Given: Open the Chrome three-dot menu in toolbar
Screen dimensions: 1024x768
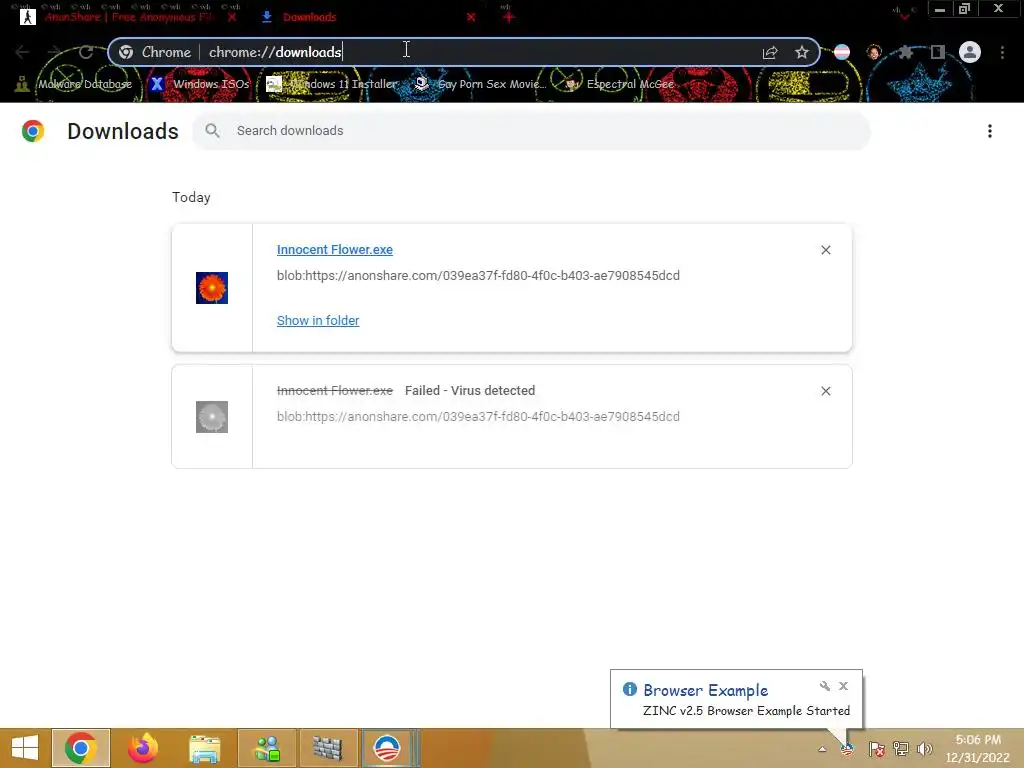Looking at the screenshot, I should (x=1002, y=52).
